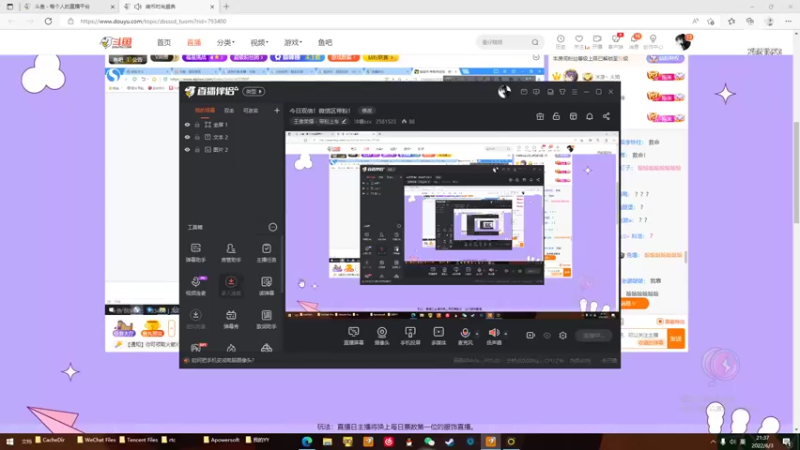Switch to the second scene tab
The height and width of the screenshot is (450, 800).
pyautogui.click(x=229, y=110)
